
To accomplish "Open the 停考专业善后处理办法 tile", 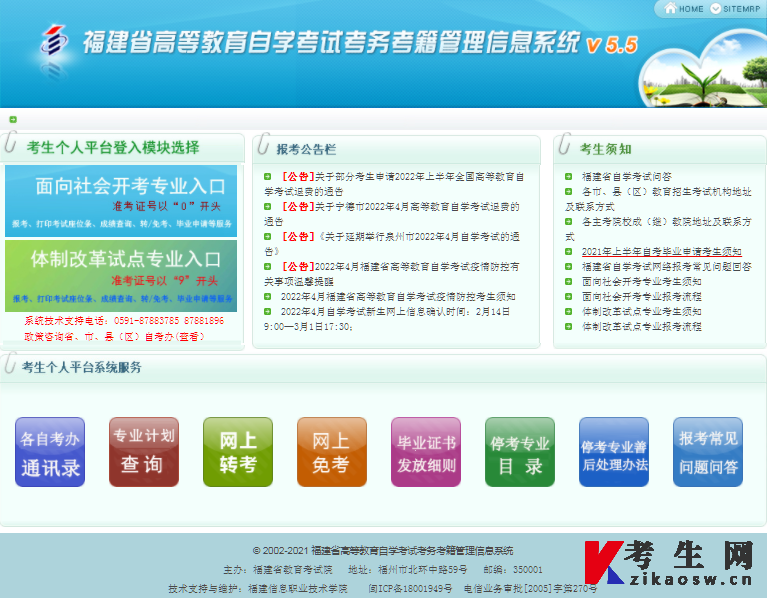I will point(613,452).
